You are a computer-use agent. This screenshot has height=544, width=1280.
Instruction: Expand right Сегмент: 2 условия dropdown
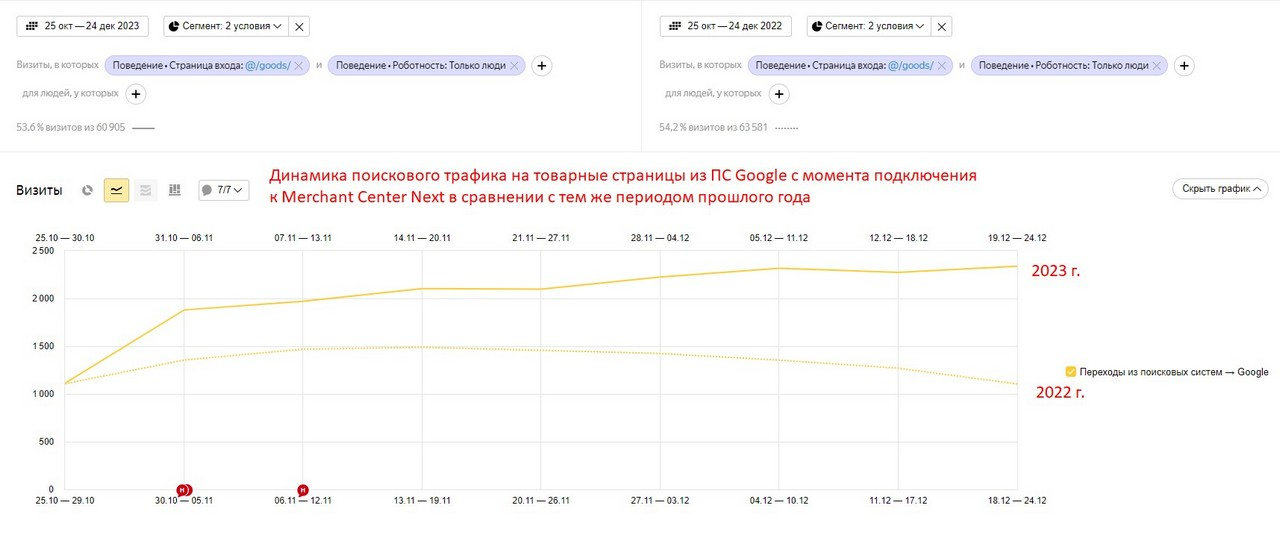868,26
